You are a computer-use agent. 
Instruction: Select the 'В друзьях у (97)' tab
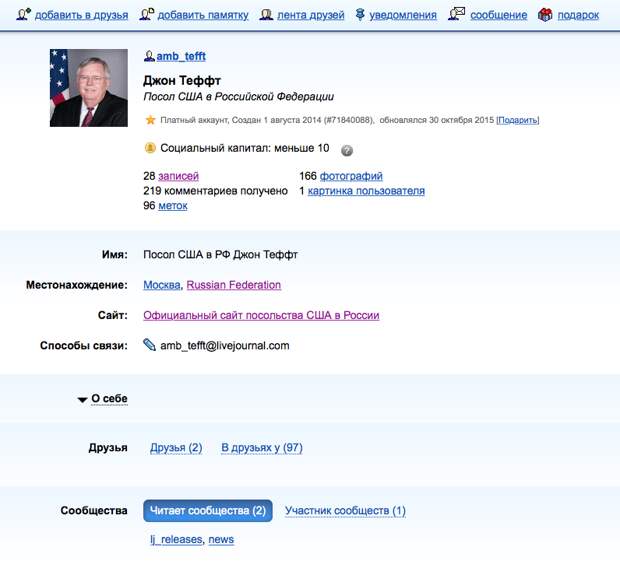262,448
